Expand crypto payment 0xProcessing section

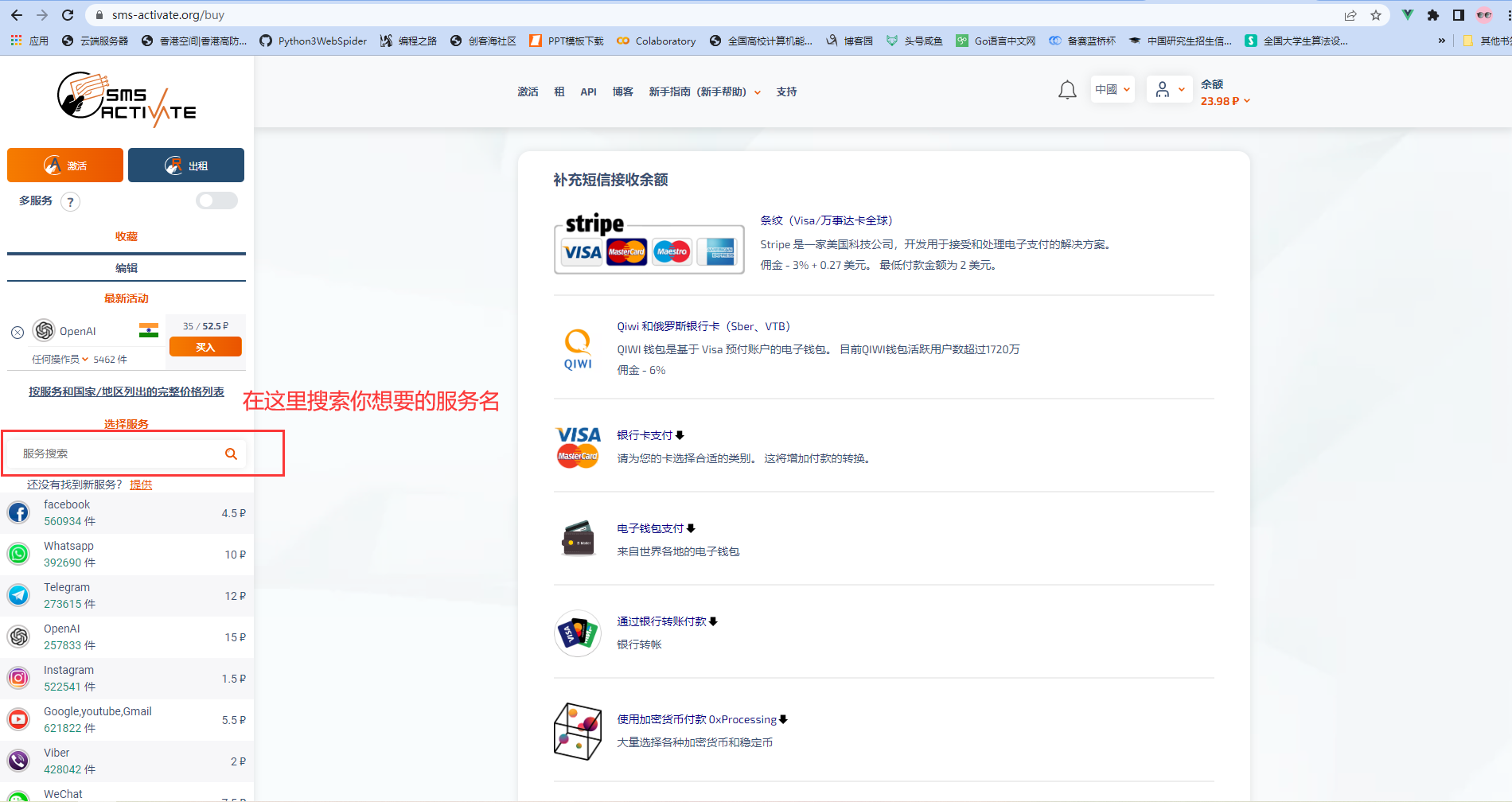tap(703, 719)
